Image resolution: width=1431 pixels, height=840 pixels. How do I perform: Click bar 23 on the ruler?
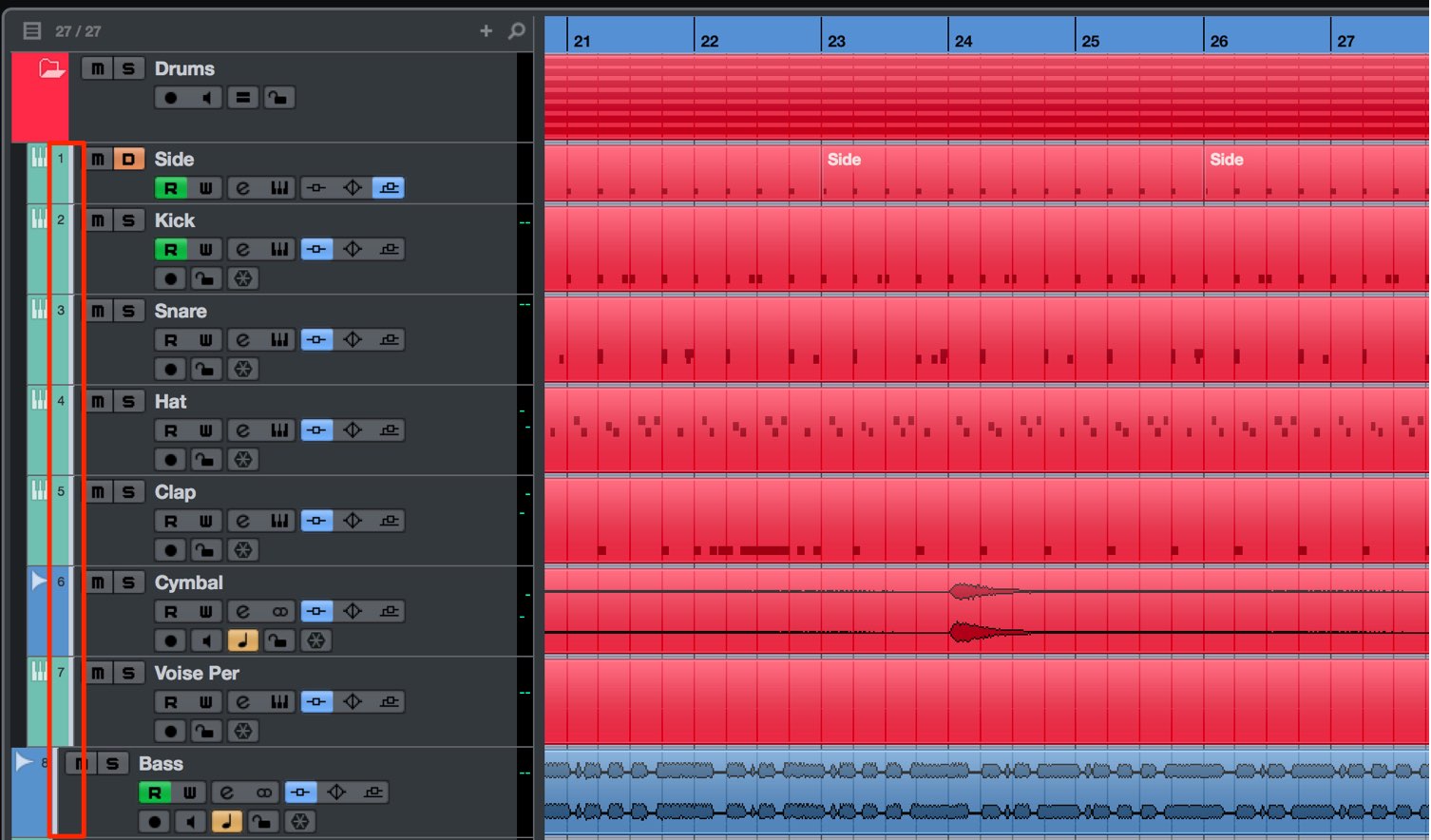(836, 41)
